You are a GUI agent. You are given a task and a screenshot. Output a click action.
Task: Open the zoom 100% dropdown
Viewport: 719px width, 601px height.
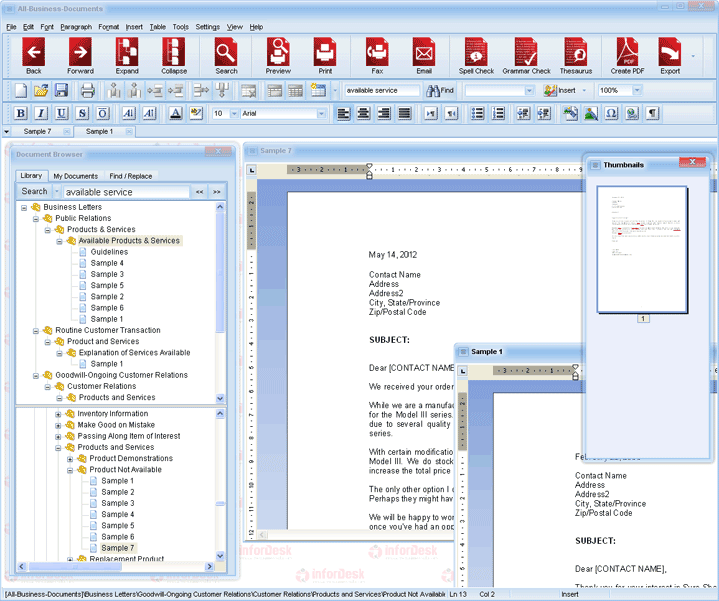pyautogui.click(x=637, y=91)
